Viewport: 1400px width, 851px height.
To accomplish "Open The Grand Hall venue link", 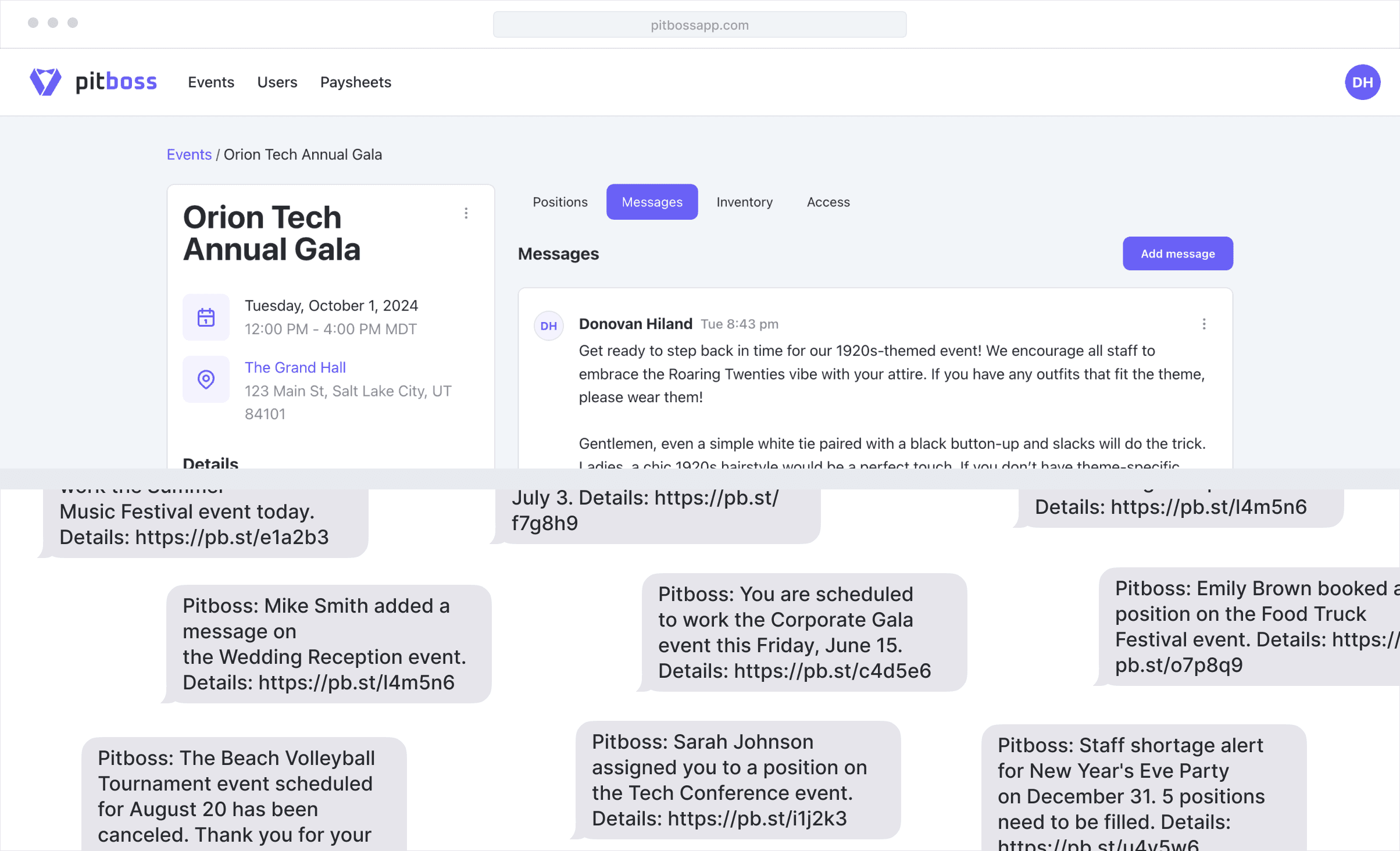I will pyautogui.click(x=295, y=367).
